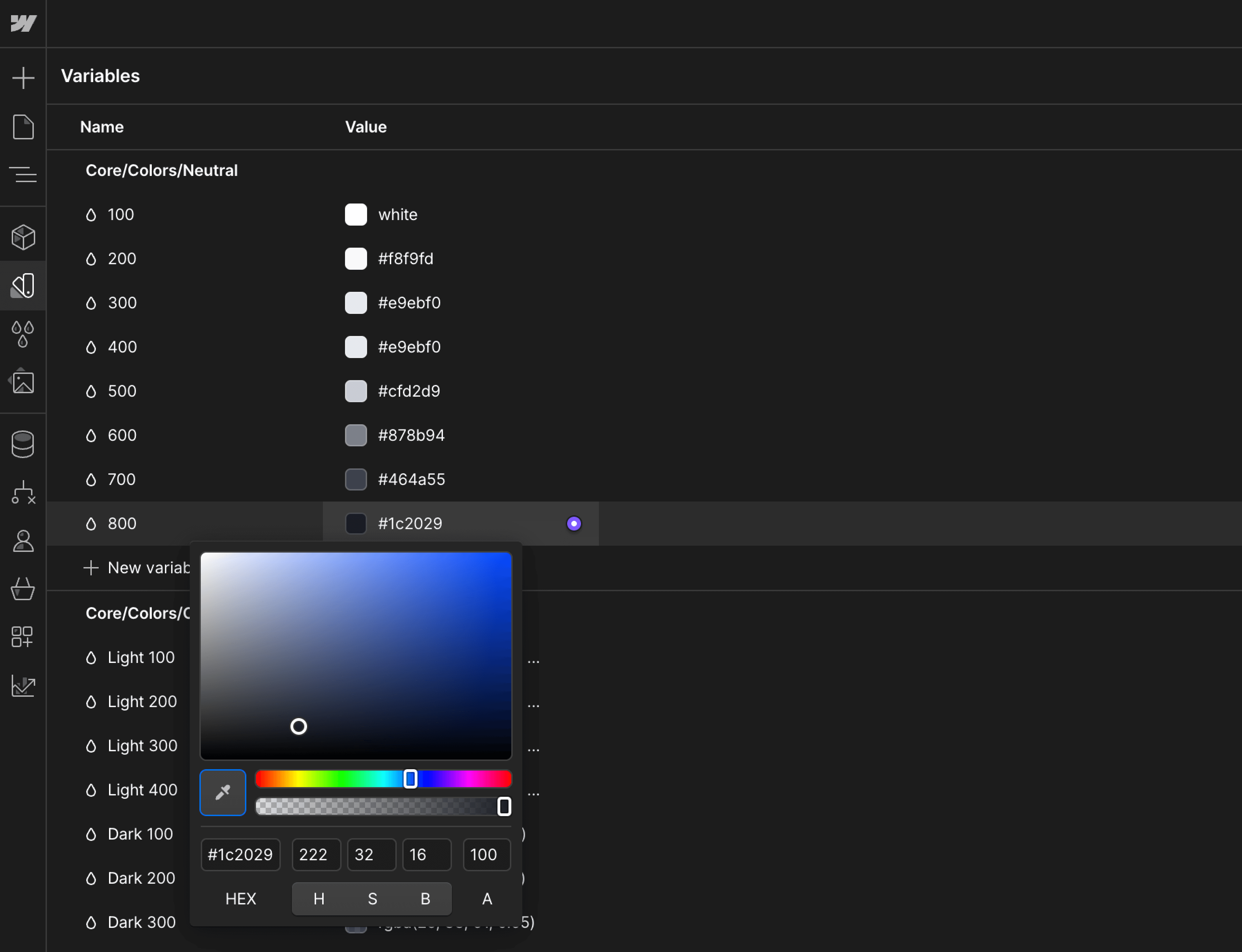The image size is (1242, 952).
Task: Switch to HEX color format
Action: (240, 898)
